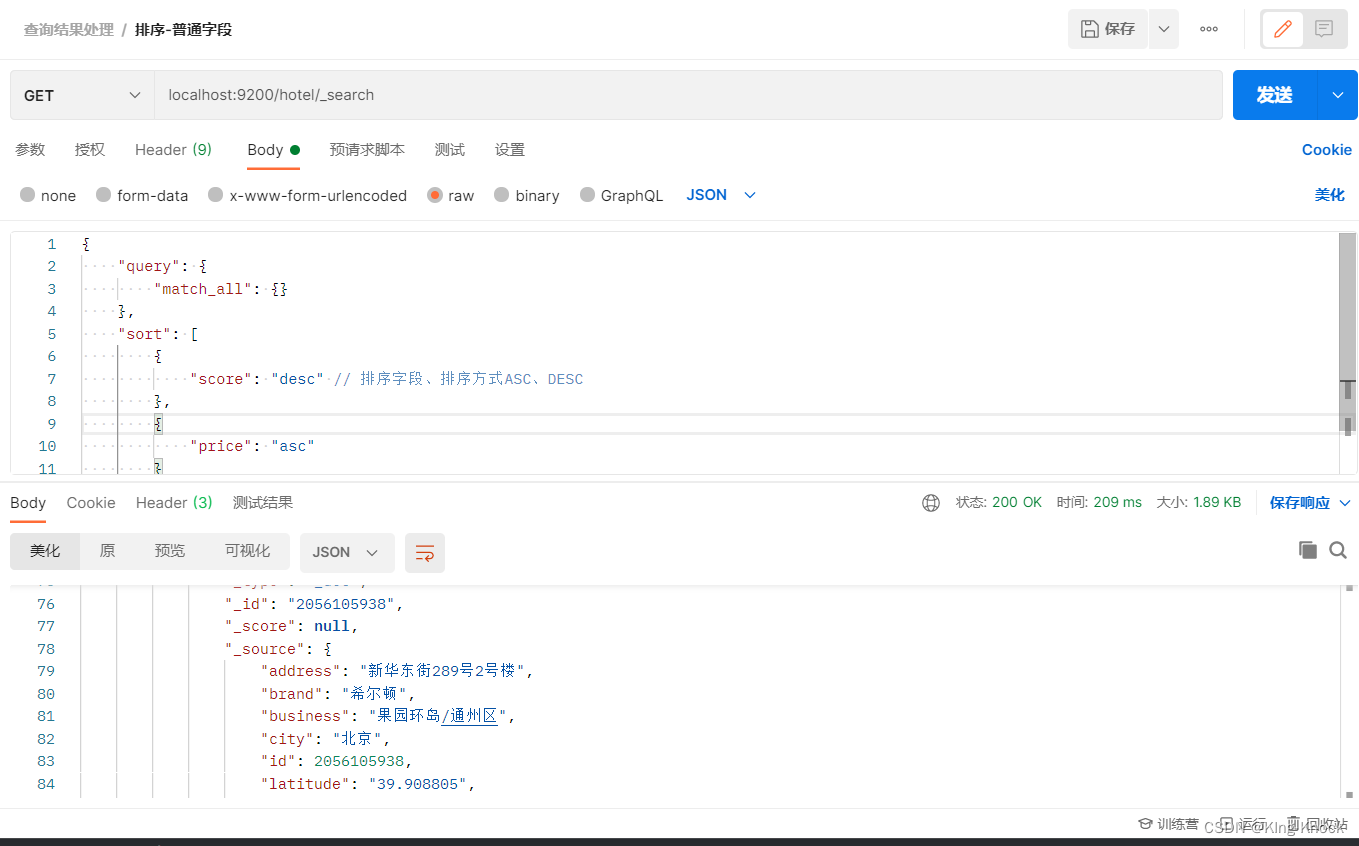
Task: Click the request URL field
Action: [x=688, y=95]
